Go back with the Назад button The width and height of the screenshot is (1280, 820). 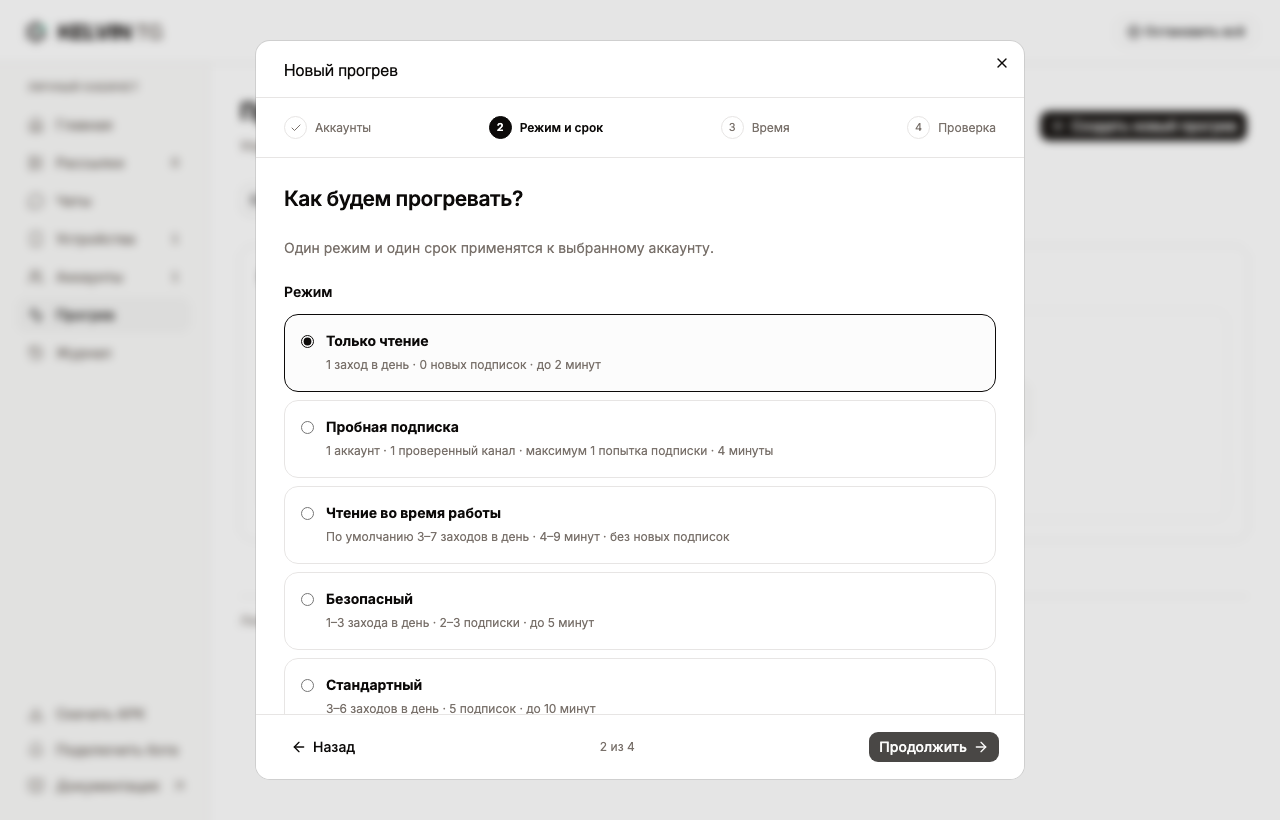323,747
